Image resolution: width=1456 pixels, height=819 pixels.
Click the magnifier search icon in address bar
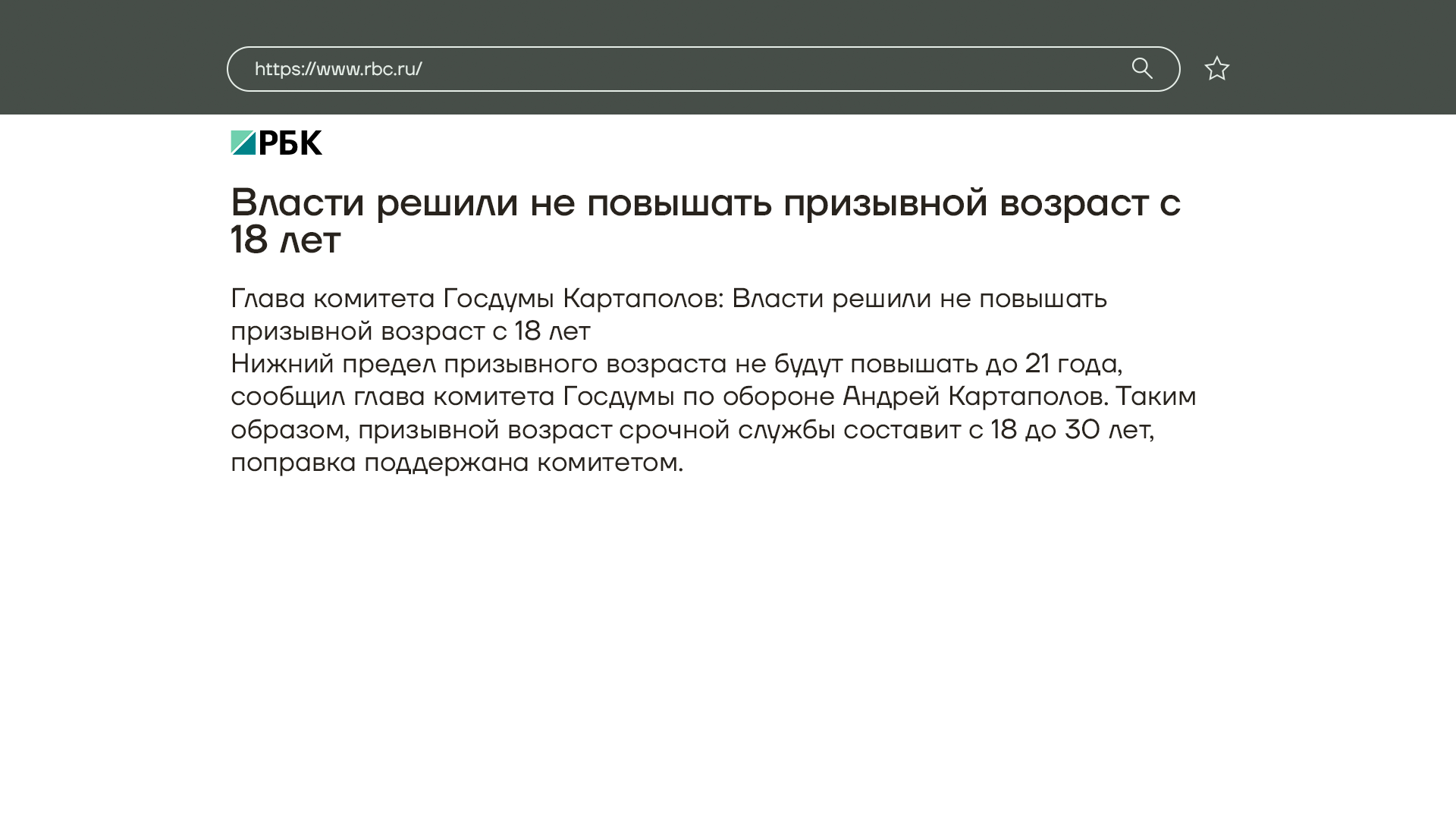coord(1142,69)
